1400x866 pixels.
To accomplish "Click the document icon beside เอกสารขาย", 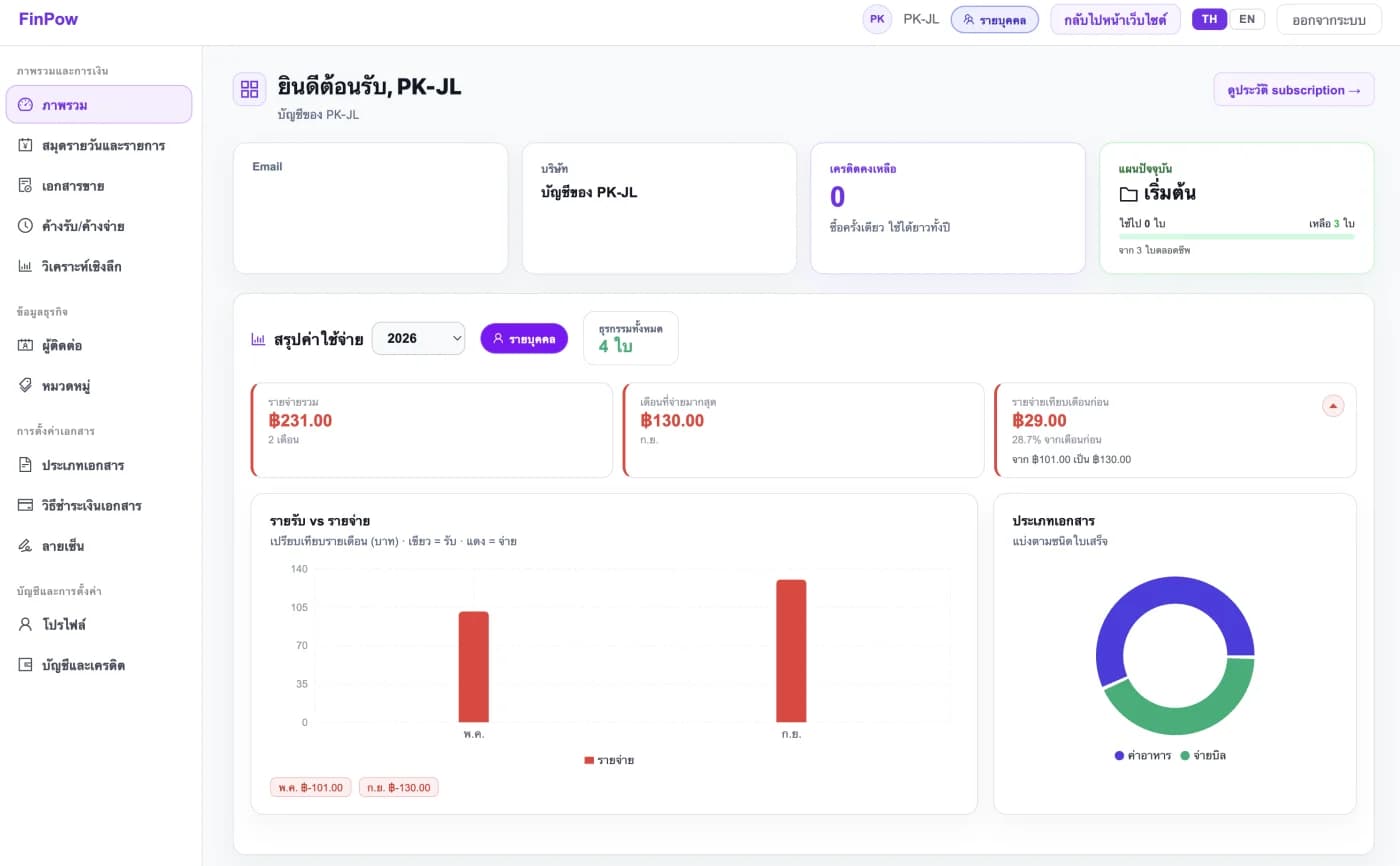I will click(x=26, y=186).
